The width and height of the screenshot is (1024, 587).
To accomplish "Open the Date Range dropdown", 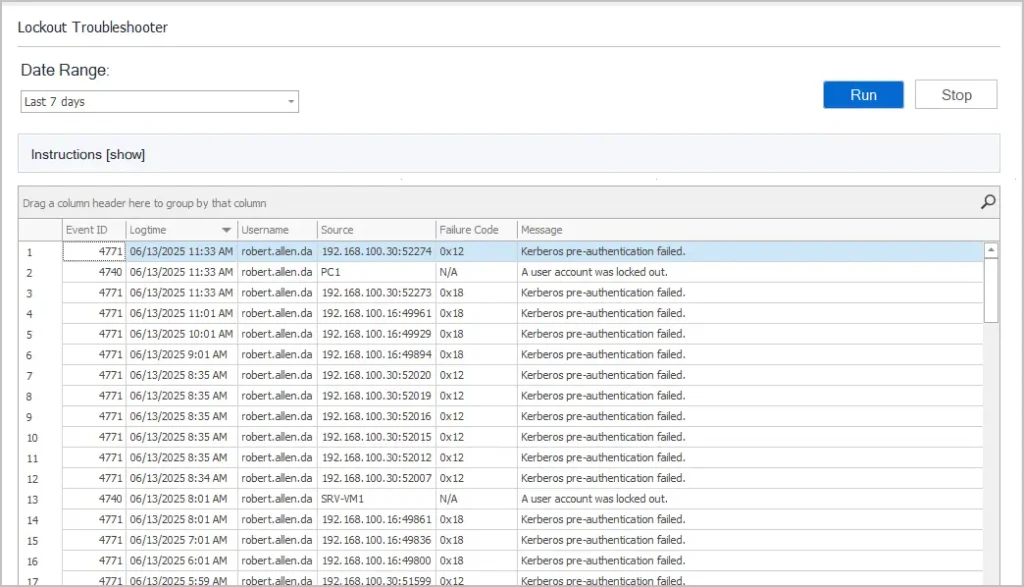I will (x=159, y=102).
